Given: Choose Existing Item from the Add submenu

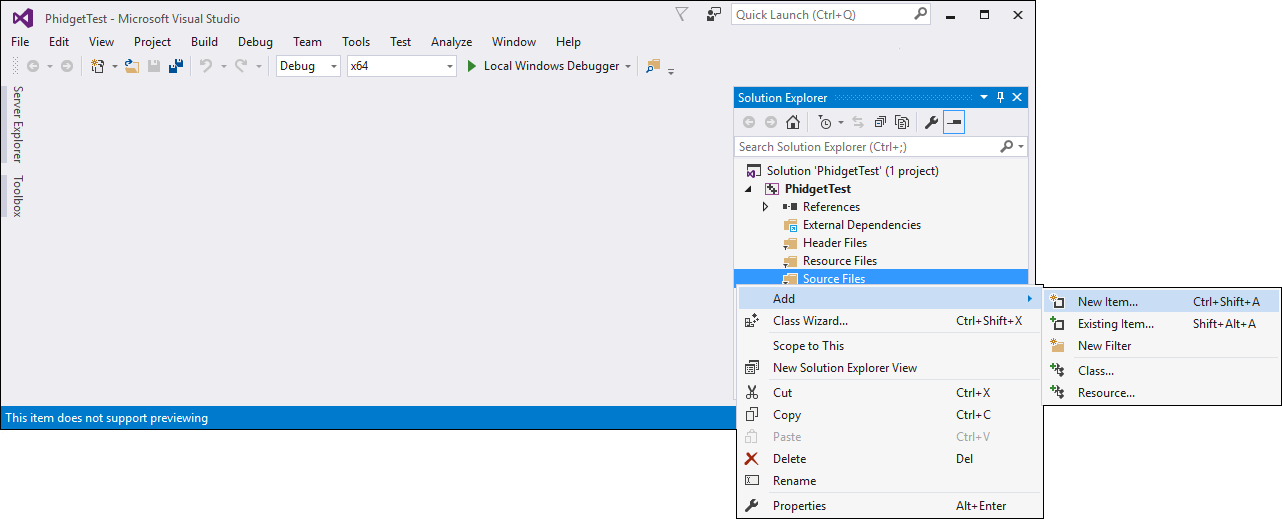Looking at the screenshot, I should pyautogui.click(x=1161, y=324).
